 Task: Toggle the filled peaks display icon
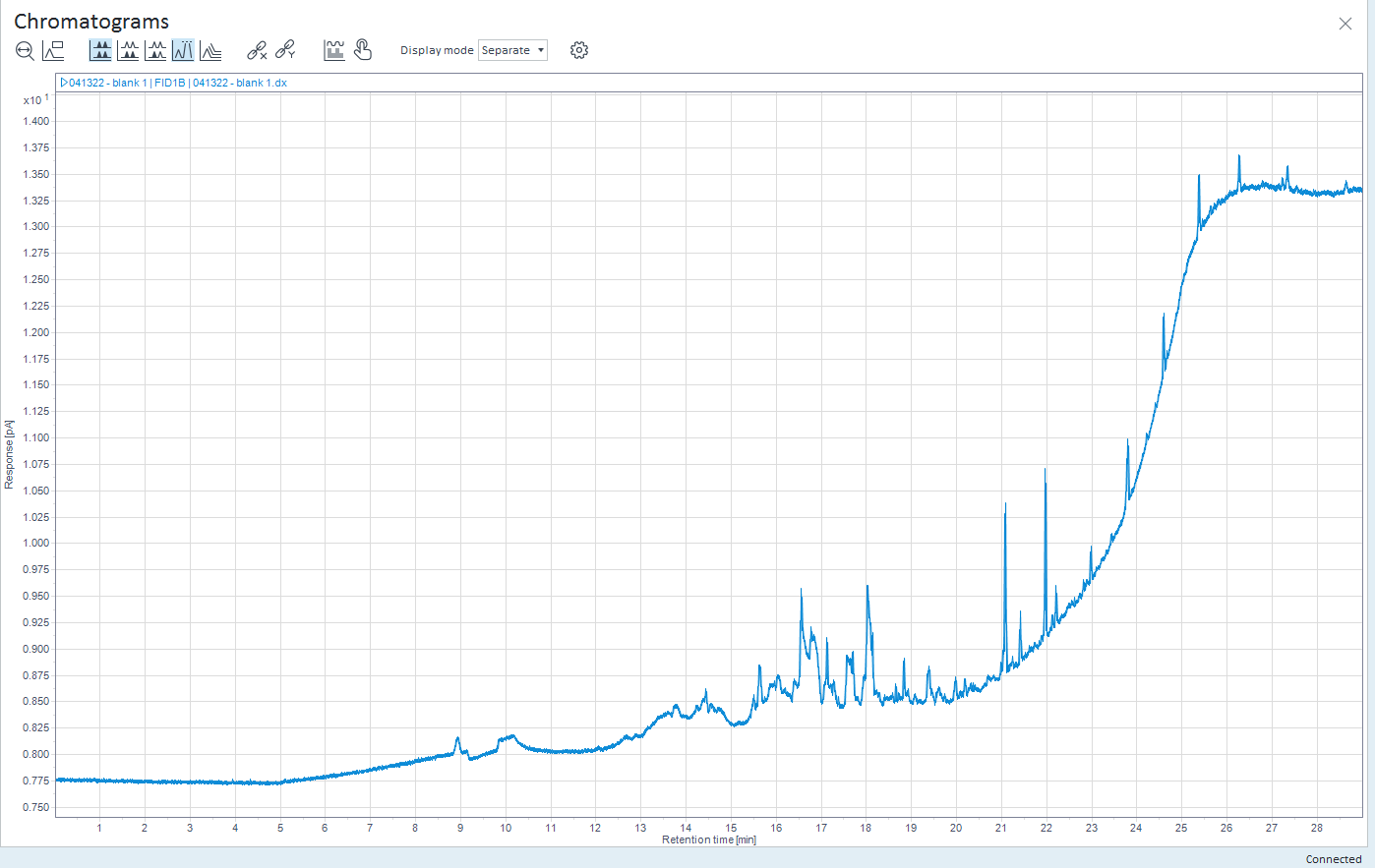100,50
